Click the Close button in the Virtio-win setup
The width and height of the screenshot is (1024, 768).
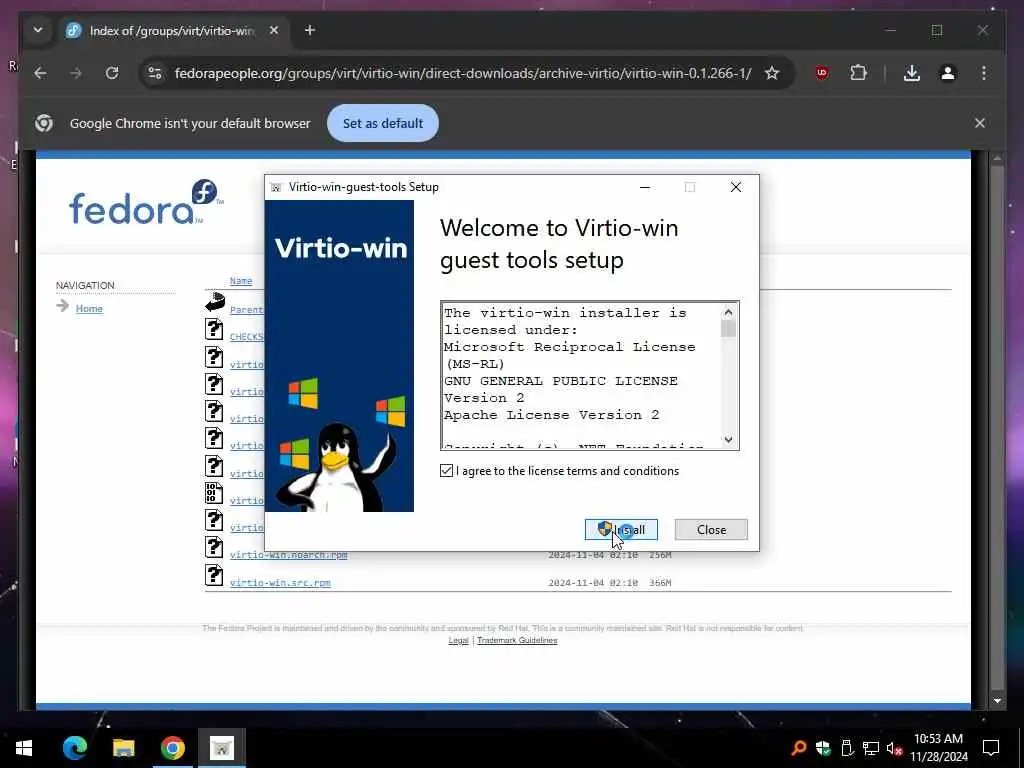tap(711, 530)
